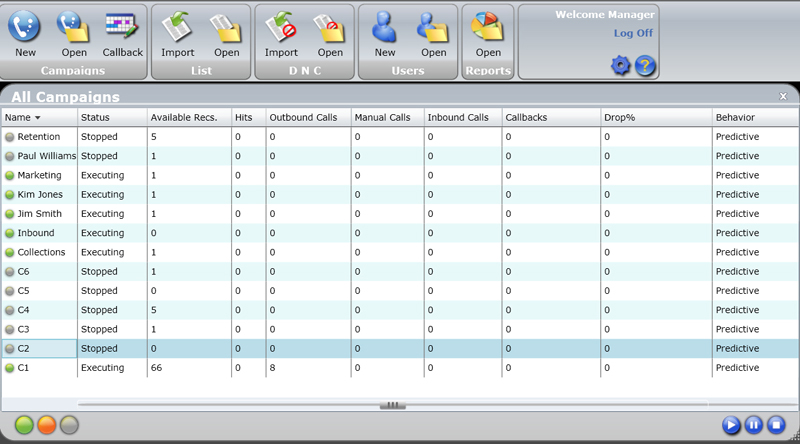Select the Jim Smith campaign
This screenshot has height=444, width=800.
pyautogui.click(x=400, y=214)
